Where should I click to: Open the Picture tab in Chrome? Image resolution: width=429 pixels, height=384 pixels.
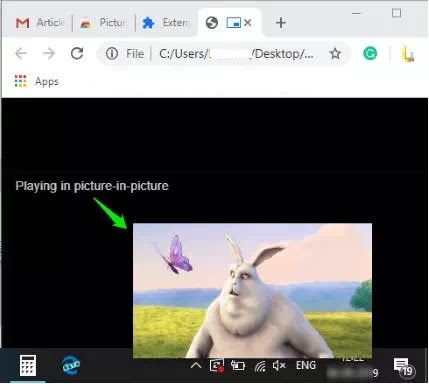(103, 23)
